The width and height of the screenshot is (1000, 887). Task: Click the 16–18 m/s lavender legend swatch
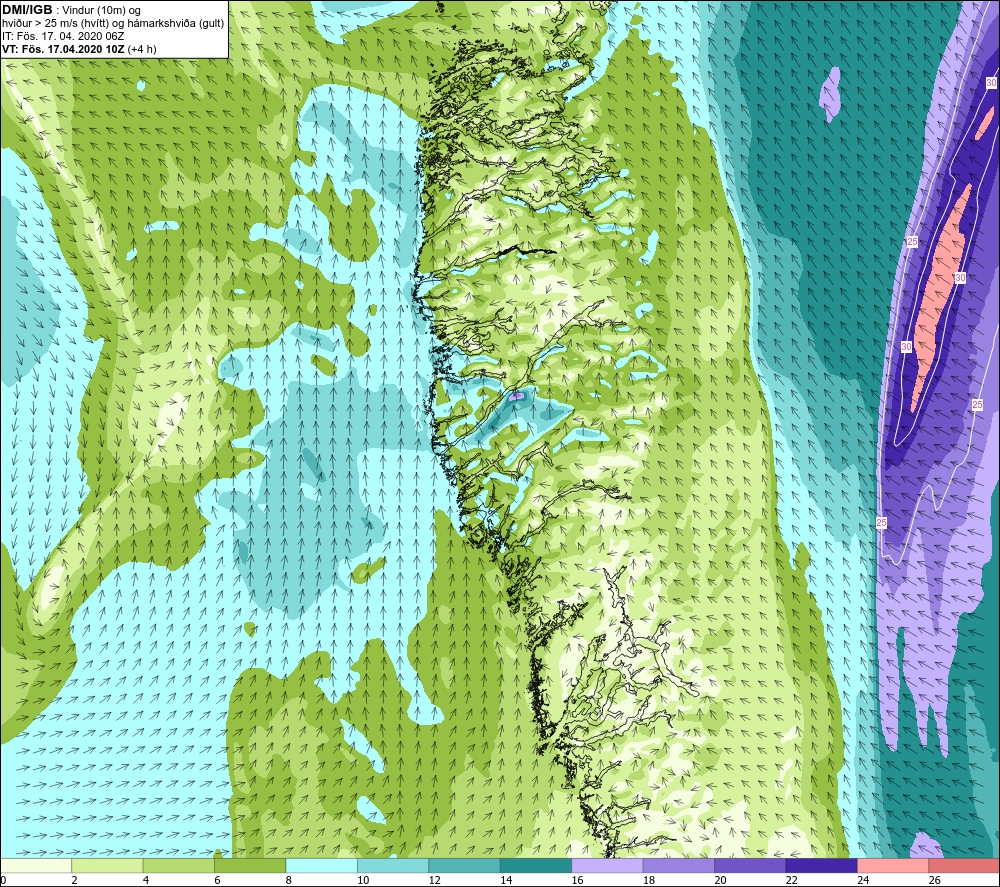pyautogui.click(x=607, y=866)
